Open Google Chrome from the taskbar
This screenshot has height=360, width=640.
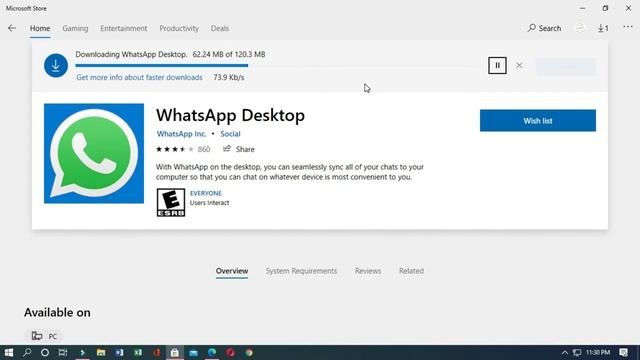[x=249, y=353]
